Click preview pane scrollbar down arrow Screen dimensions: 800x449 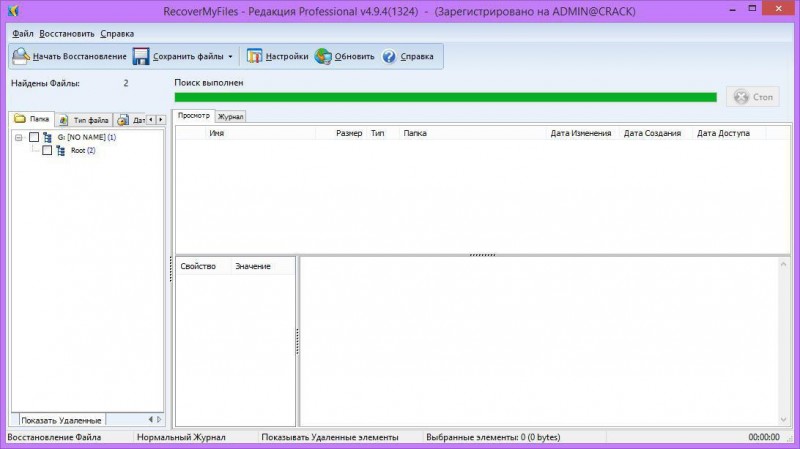783,419
